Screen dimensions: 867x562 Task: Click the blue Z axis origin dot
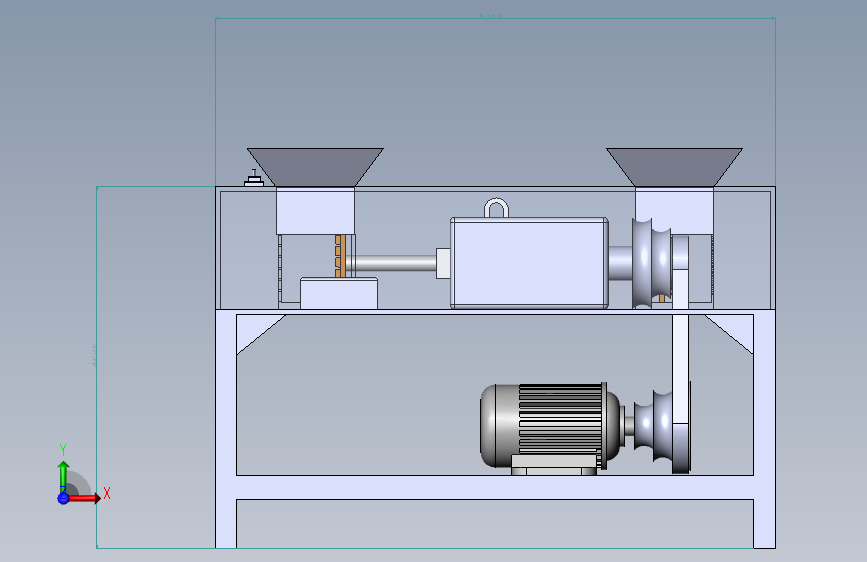tap(63, 498)
